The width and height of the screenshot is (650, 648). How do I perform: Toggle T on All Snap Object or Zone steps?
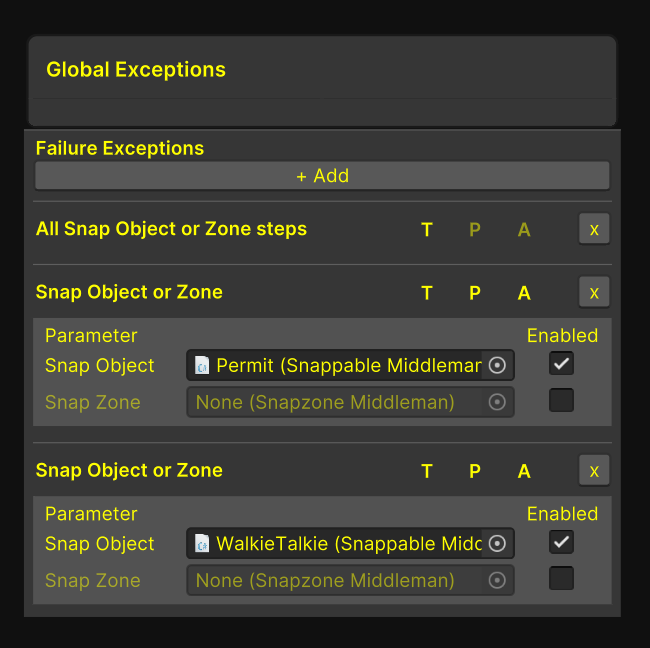pyautogui.click(x=427, y=230)
